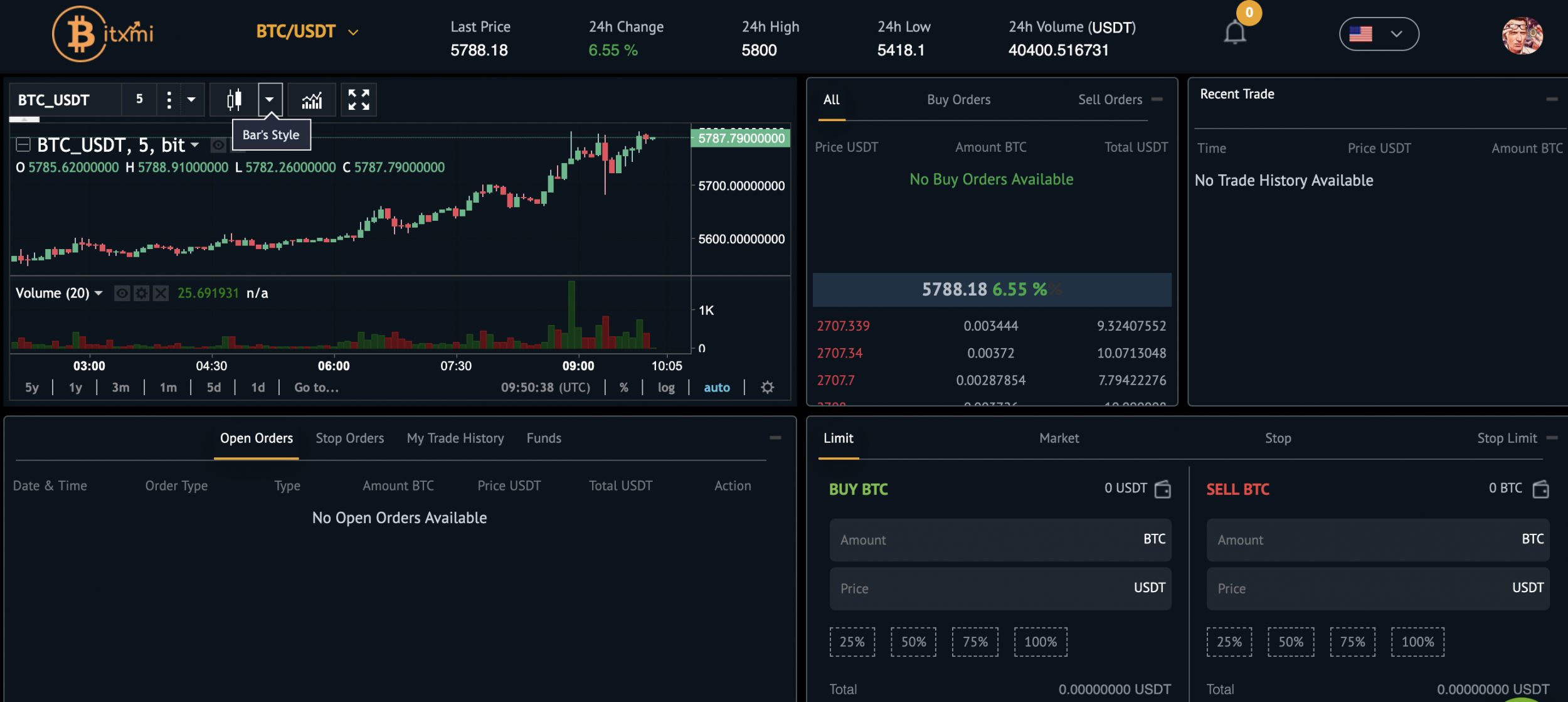This screenshot has width=1568, height=702.
Task: Toggle log scale mode
Action: point(666,388)
